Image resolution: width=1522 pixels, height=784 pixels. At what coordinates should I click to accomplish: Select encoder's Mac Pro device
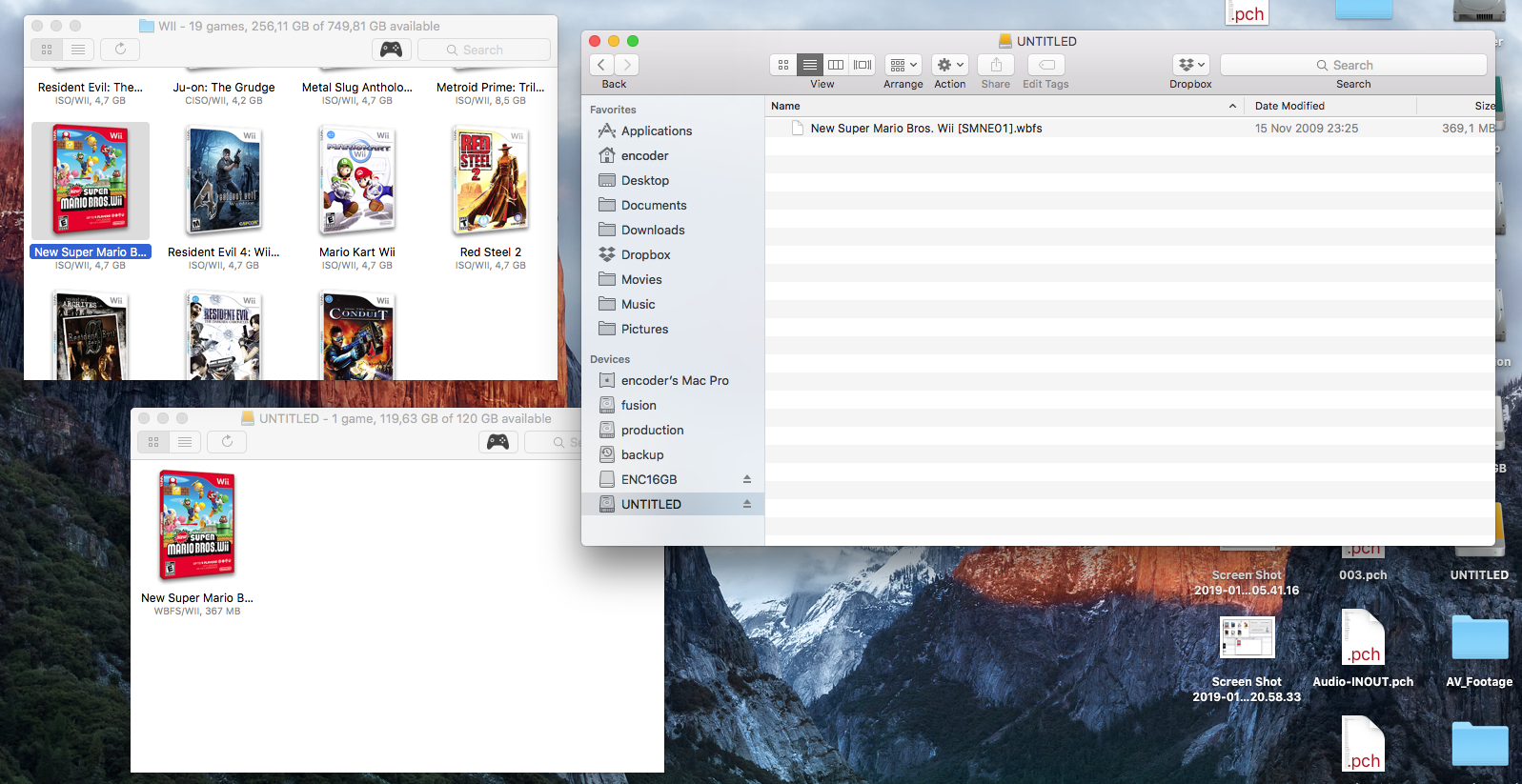(x=673, y=380)
